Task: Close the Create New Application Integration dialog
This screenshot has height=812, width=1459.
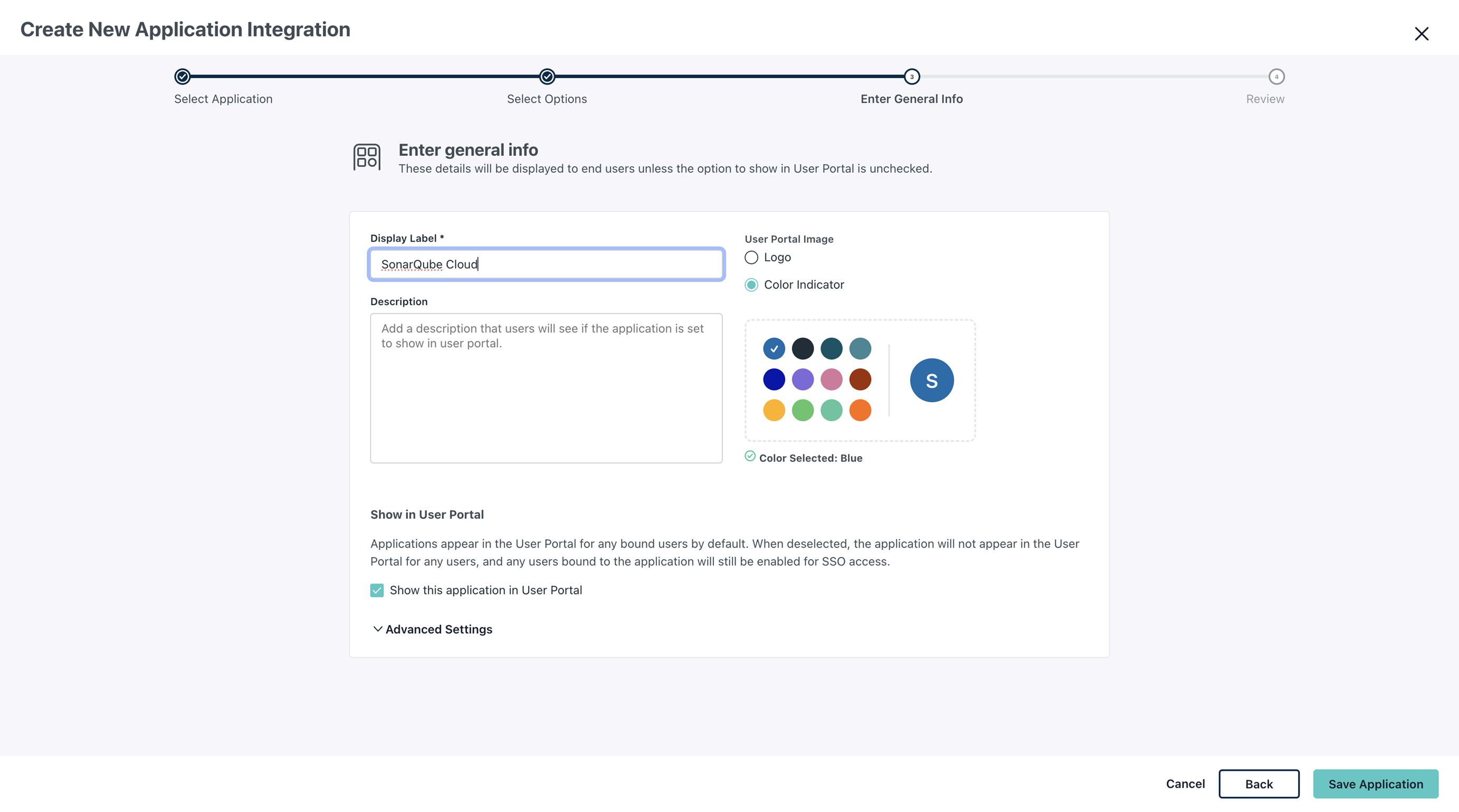Action: [1421, 34]
